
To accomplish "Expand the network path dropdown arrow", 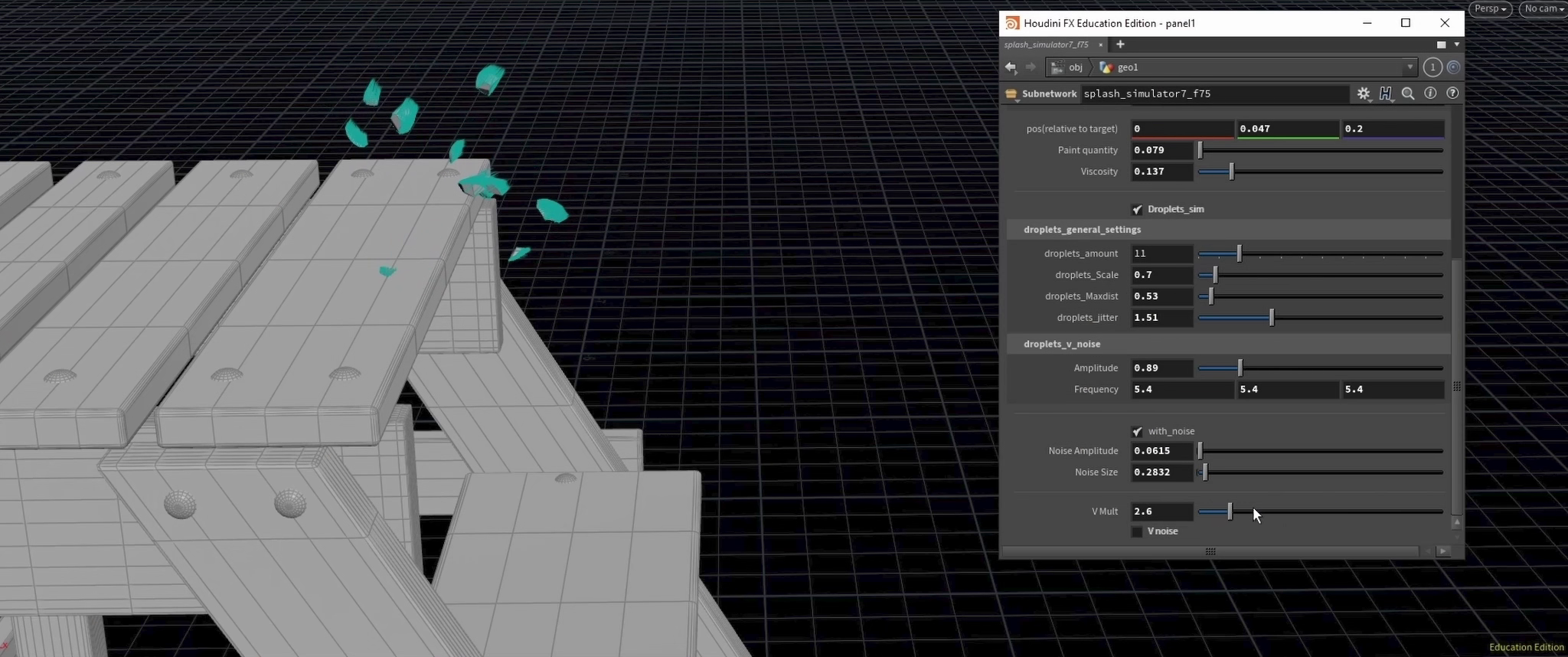I will [1410, 67].
